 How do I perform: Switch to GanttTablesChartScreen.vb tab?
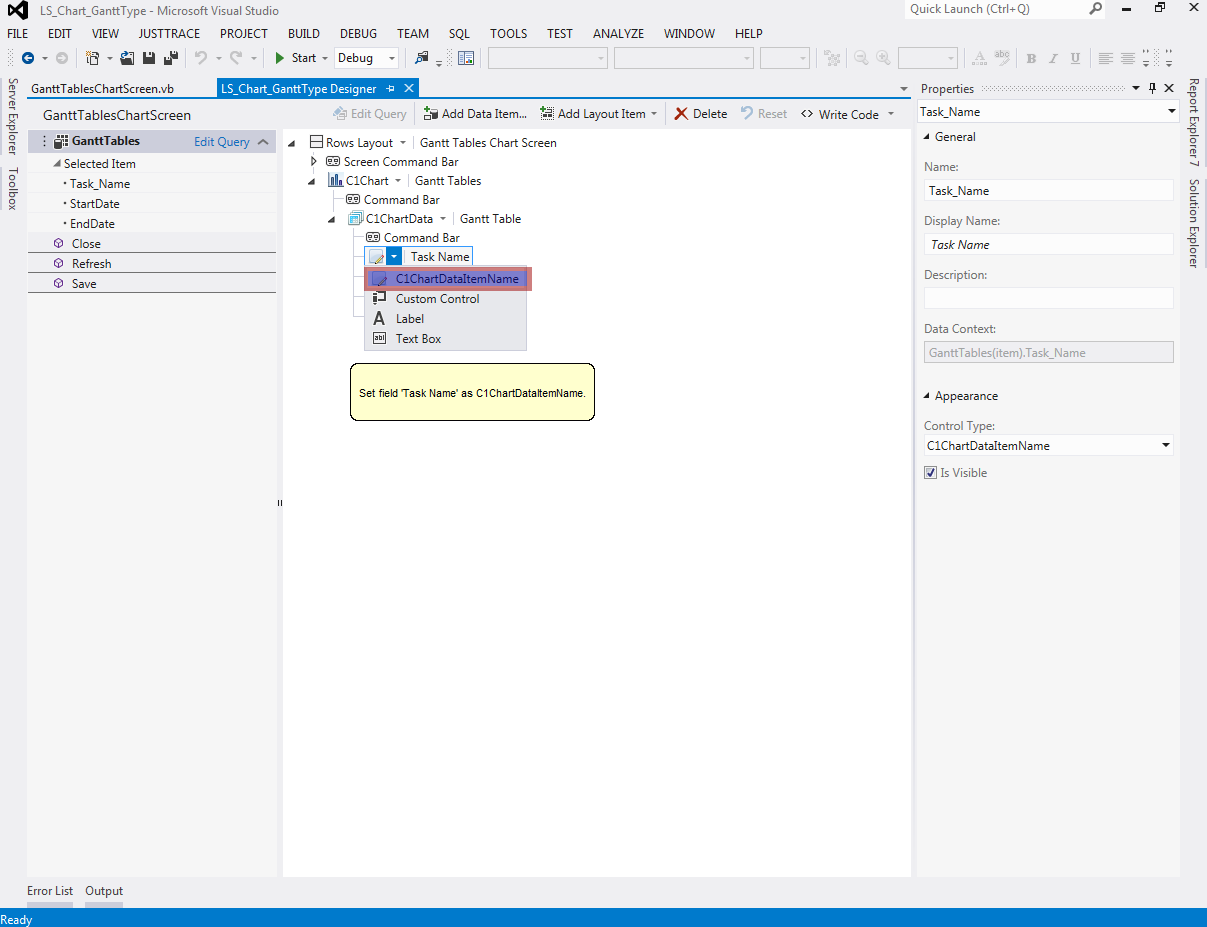pos(102,89)
